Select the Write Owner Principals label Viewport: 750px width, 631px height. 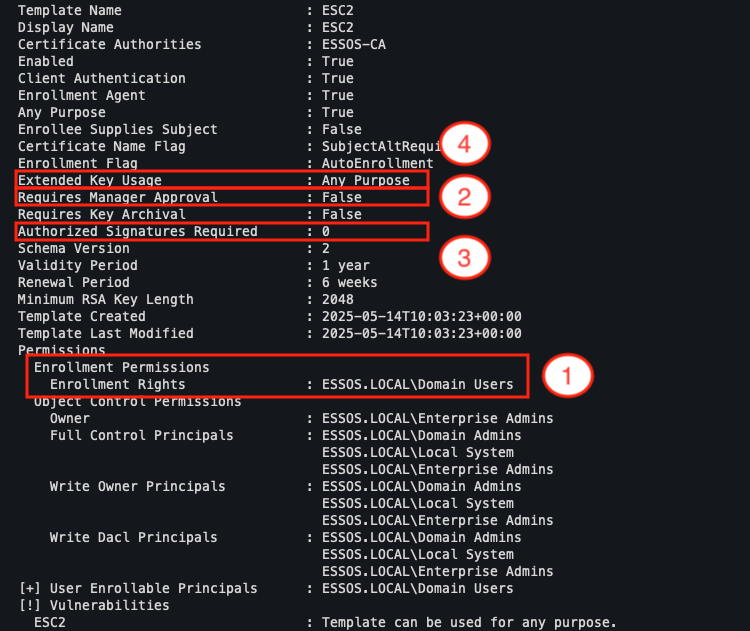point(137,486)
